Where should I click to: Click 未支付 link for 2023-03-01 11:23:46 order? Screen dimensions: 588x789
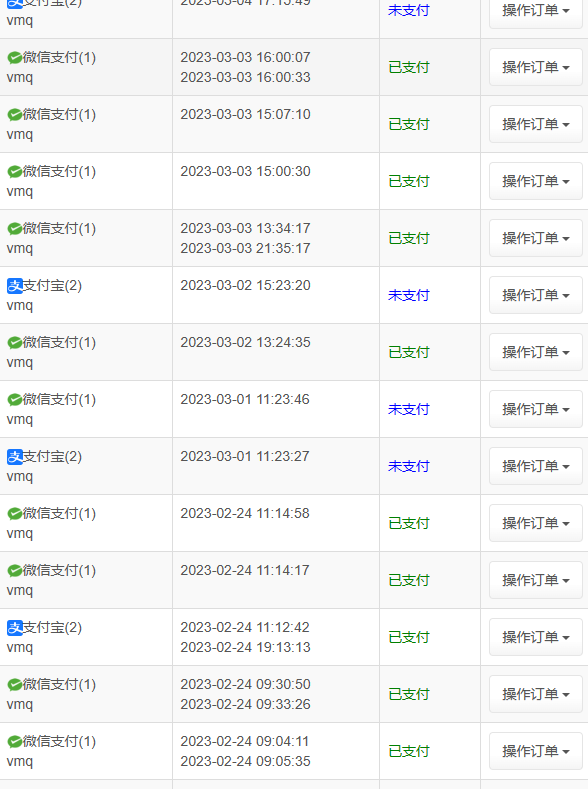pos(408,410)
